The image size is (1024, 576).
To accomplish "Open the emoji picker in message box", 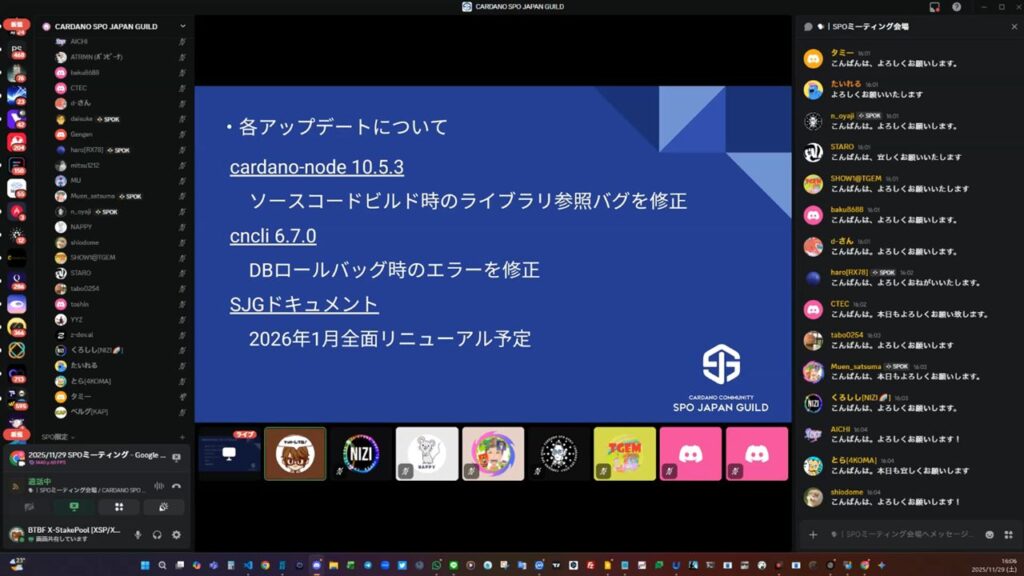I will [x=989, y=535].
